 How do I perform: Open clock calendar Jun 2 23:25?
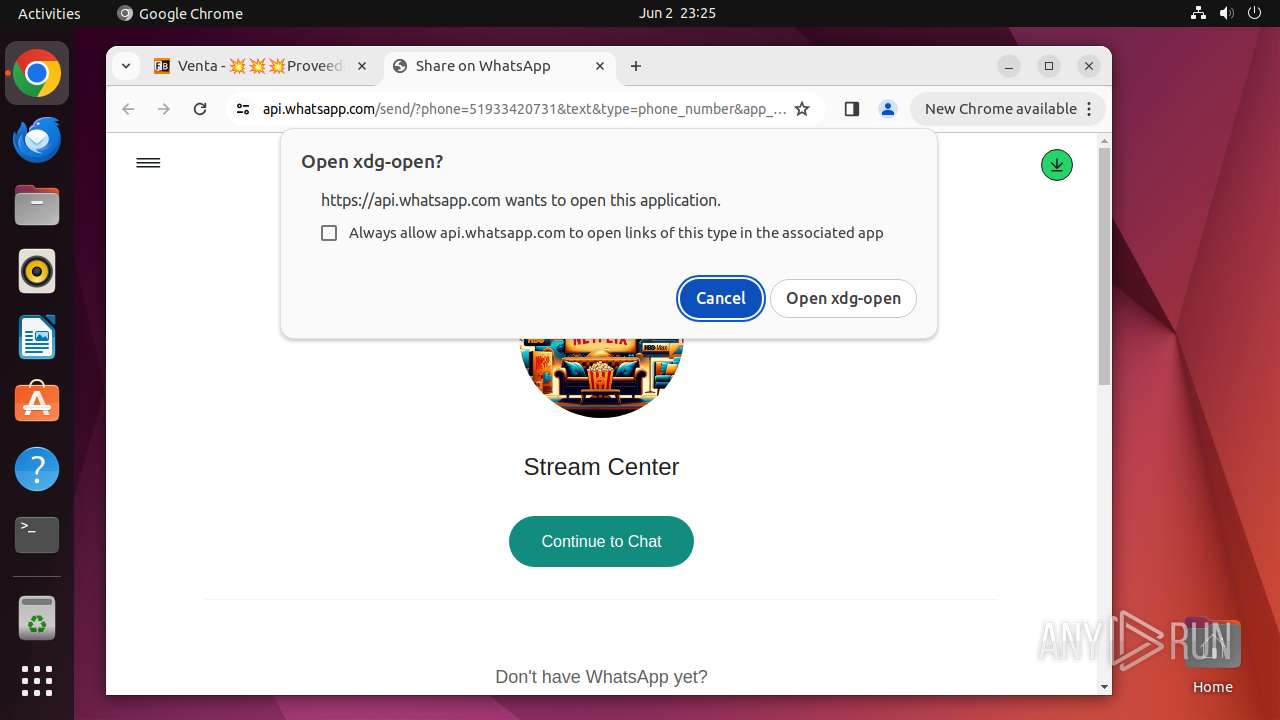pos(677,13)
